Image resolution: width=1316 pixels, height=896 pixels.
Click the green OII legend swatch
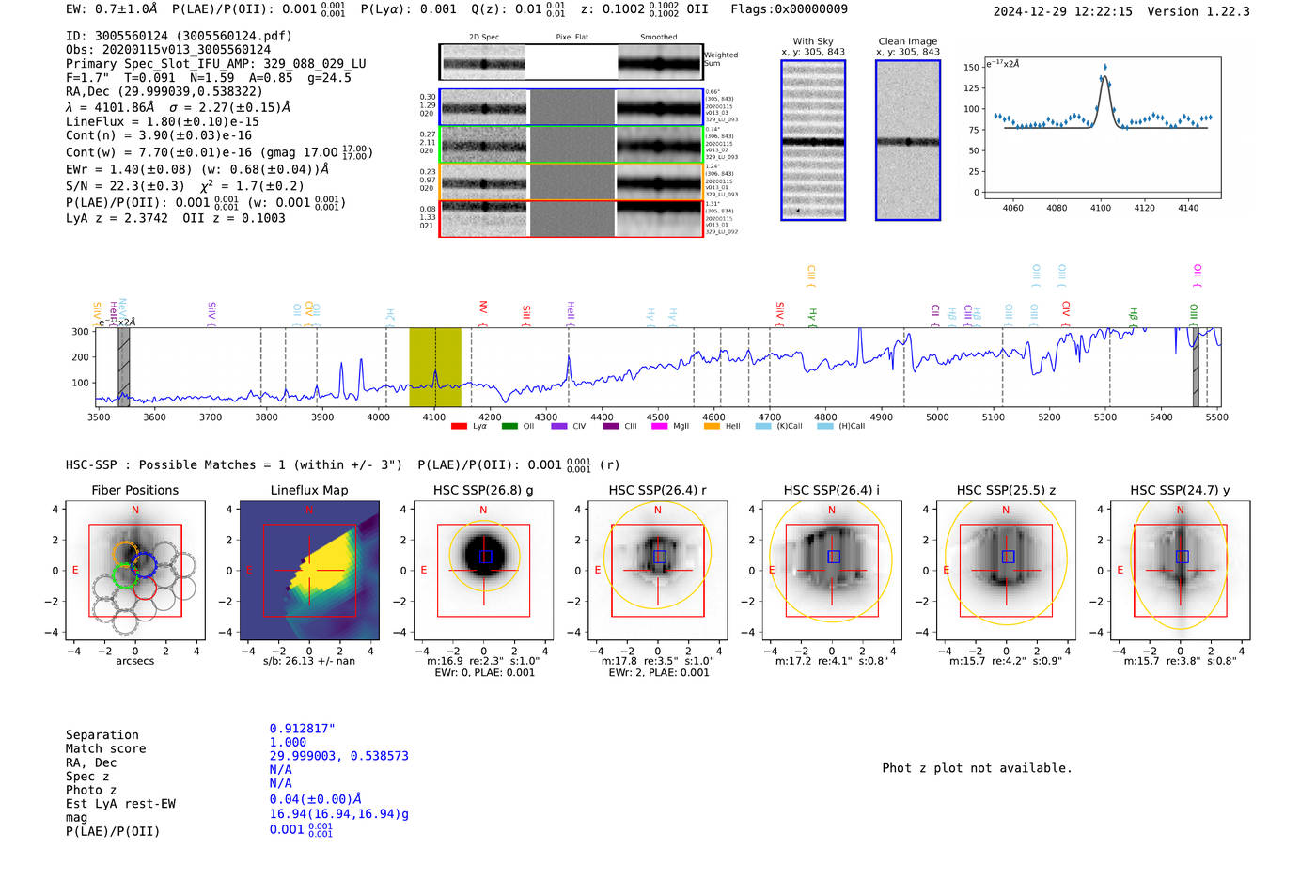click(509, 427)
